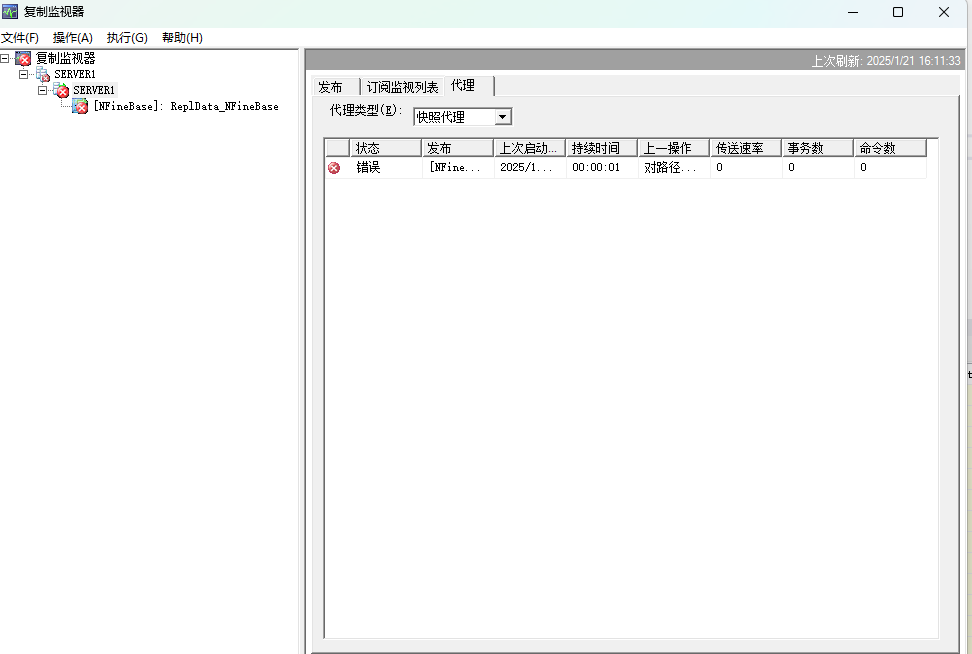Click the 2025/1... last start cell
The height and width of the screenshot is (654, 972).
pos(530,167)
